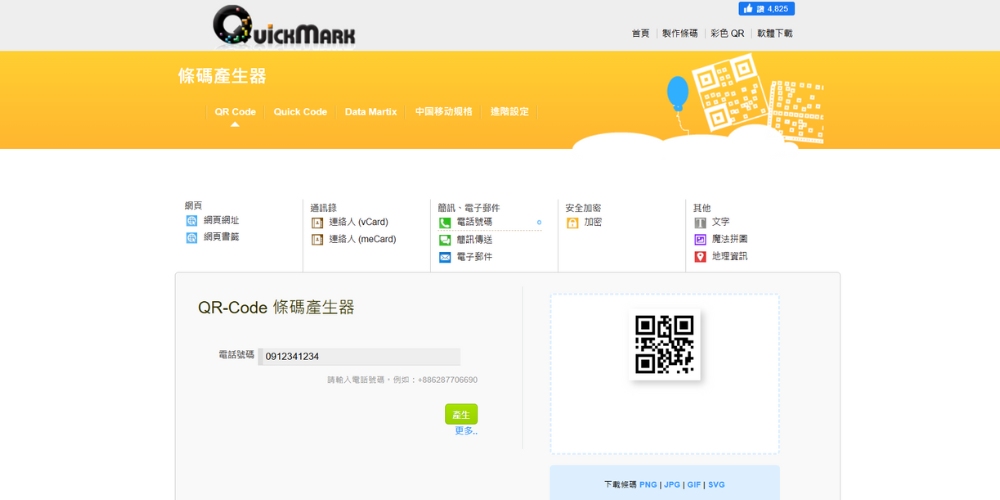Click the webpage URL globe icon

[191, 221]
